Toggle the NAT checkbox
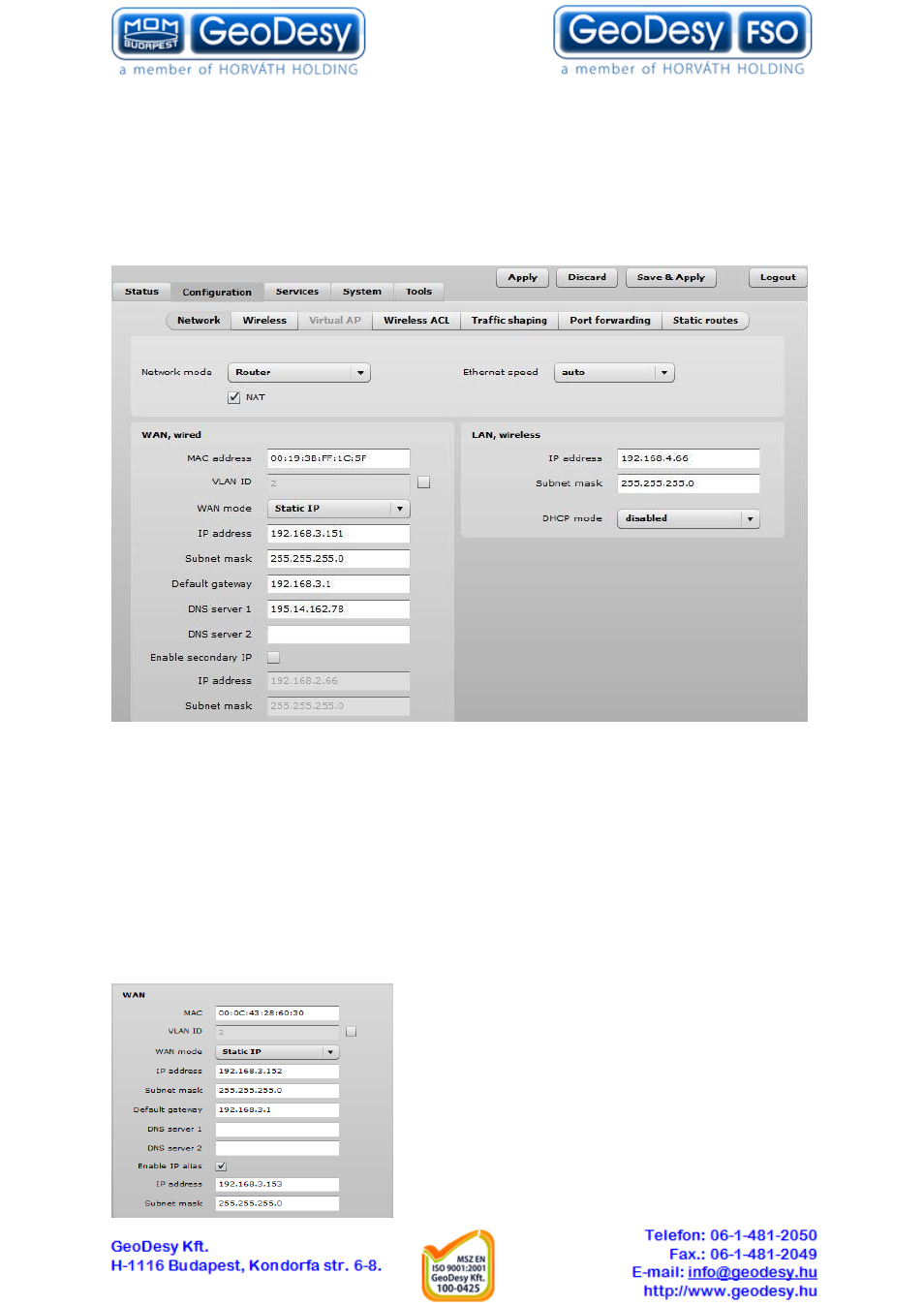 [x=233, y=397]
